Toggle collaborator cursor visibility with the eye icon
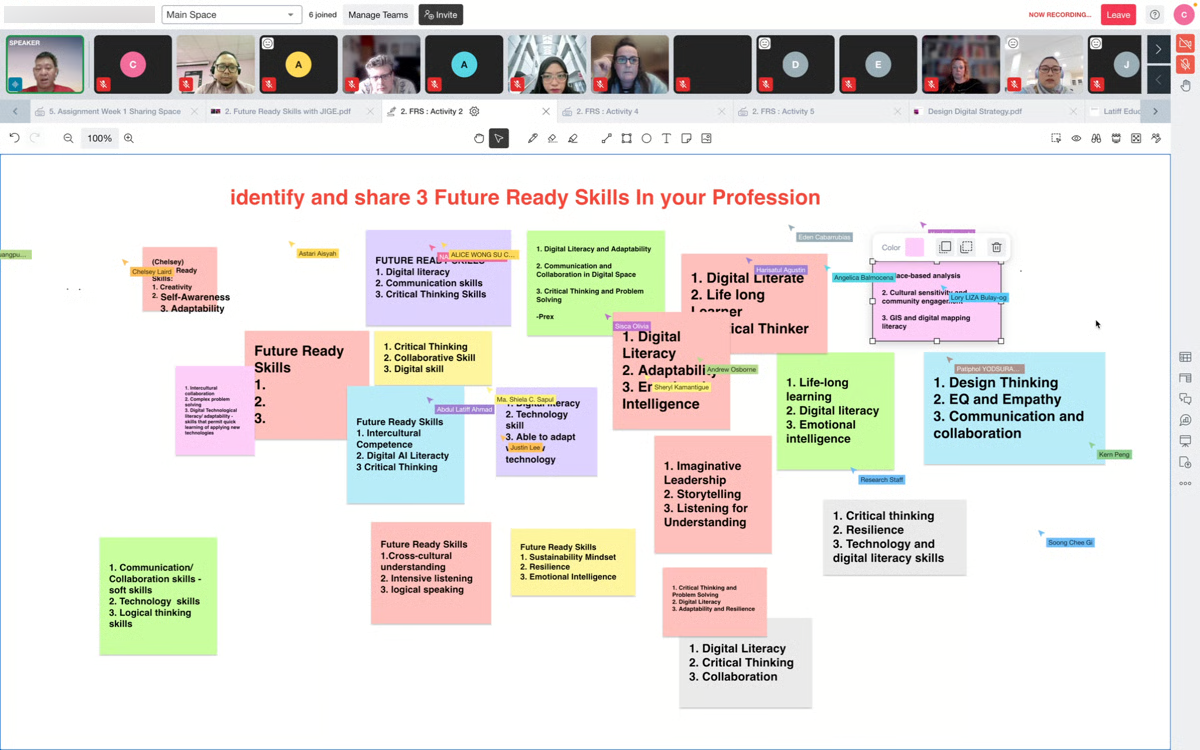This screenshot has width=1200, height=750. pos(1077,138)
